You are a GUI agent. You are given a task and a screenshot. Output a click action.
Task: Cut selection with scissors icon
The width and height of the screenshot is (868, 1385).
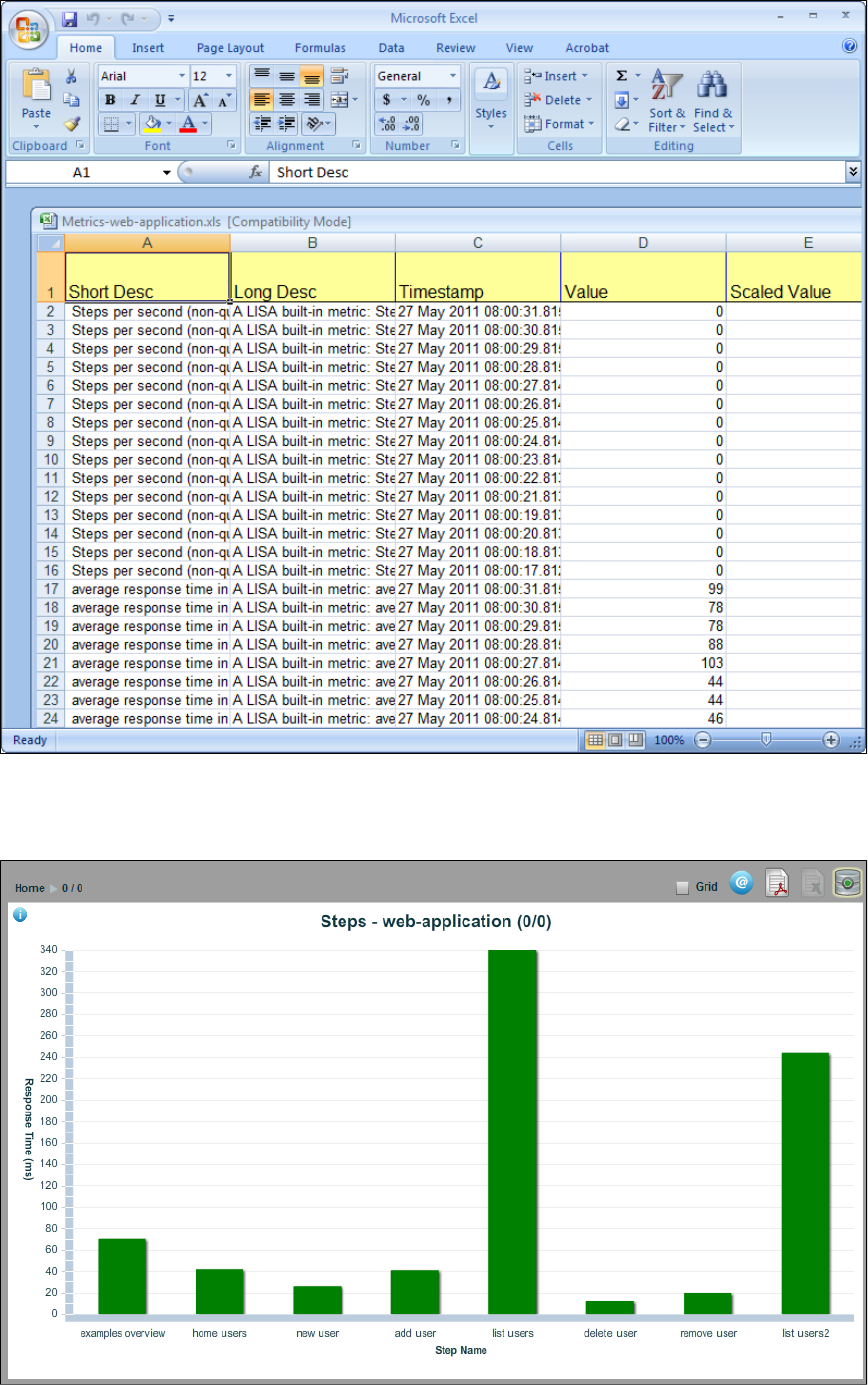[71, 76]
